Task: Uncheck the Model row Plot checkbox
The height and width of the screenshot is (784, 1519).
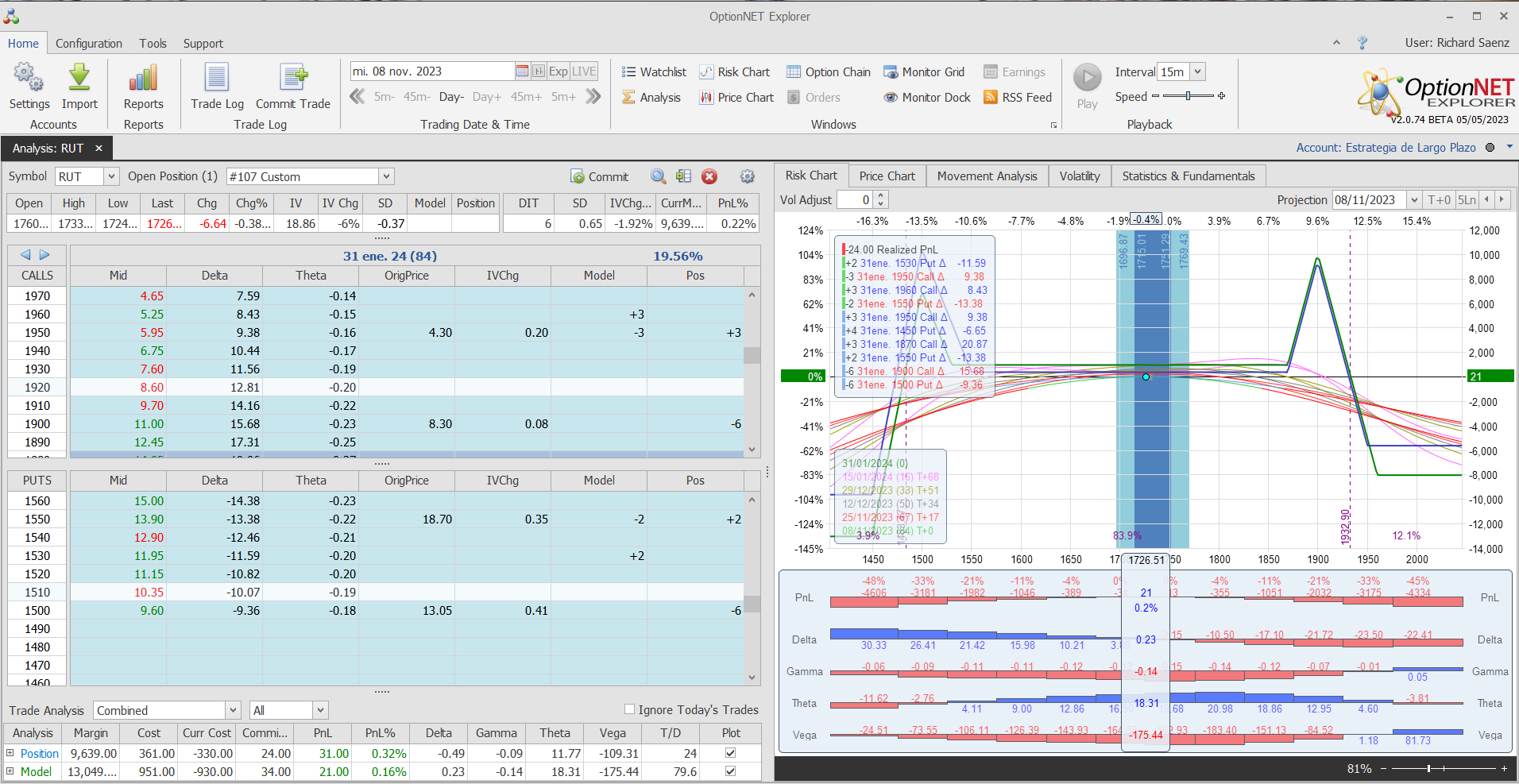Action: (730, 771)
